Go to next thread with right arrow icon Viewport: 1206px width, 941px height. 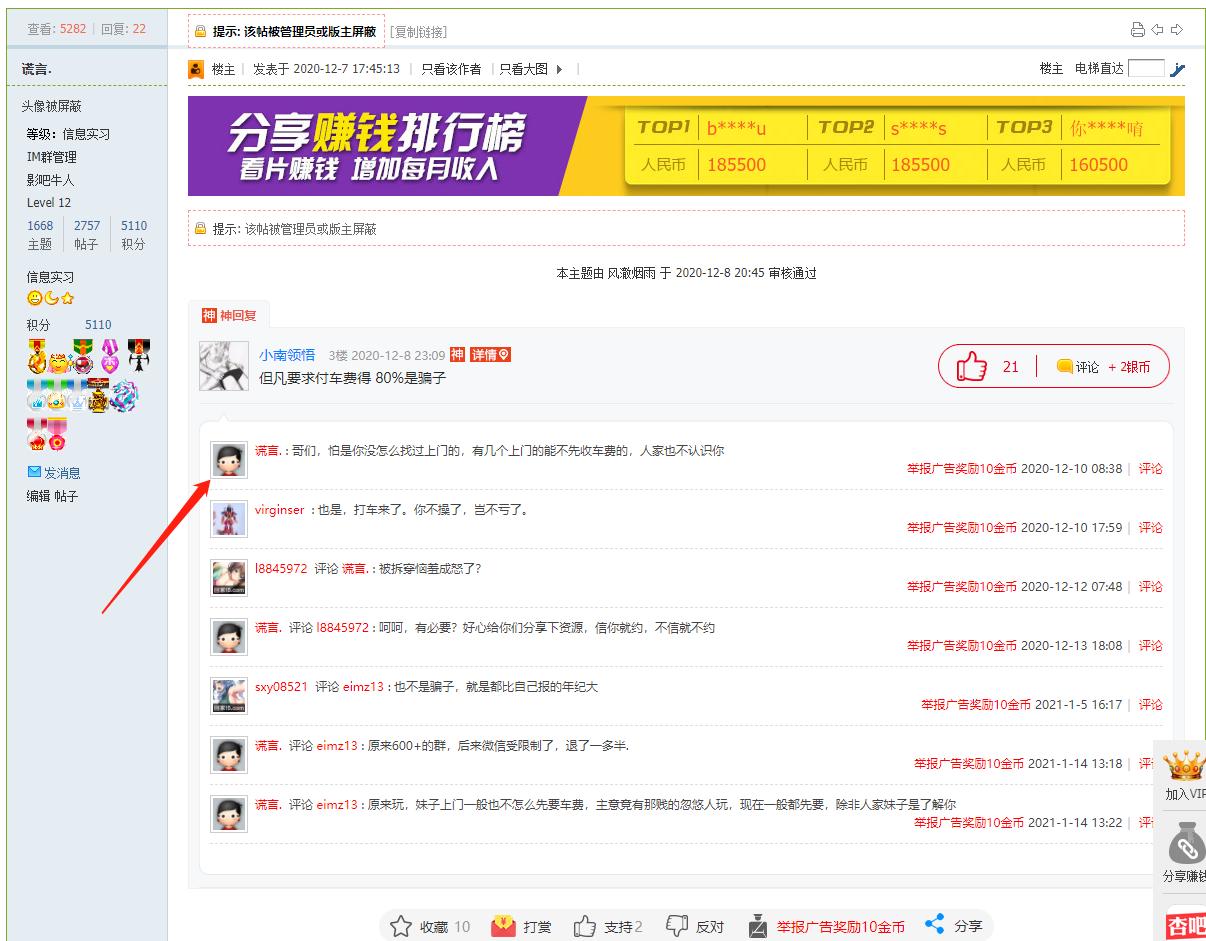point(1177,30)
